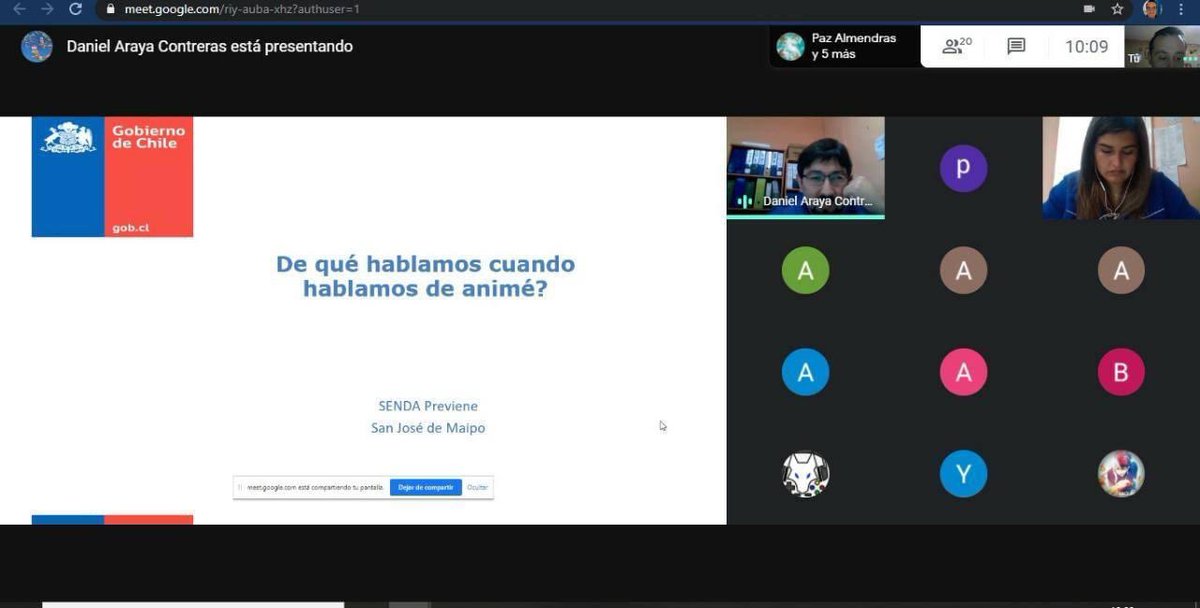Viewport: 1200px width, 608px height.
Task: Open the Chrome three-dot menu
Action: coord(1181,9)
